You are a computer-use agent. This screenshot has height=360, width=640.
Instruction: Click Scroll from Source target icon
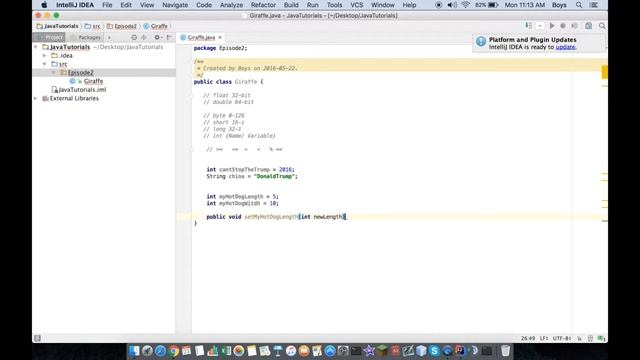[134, 37]
